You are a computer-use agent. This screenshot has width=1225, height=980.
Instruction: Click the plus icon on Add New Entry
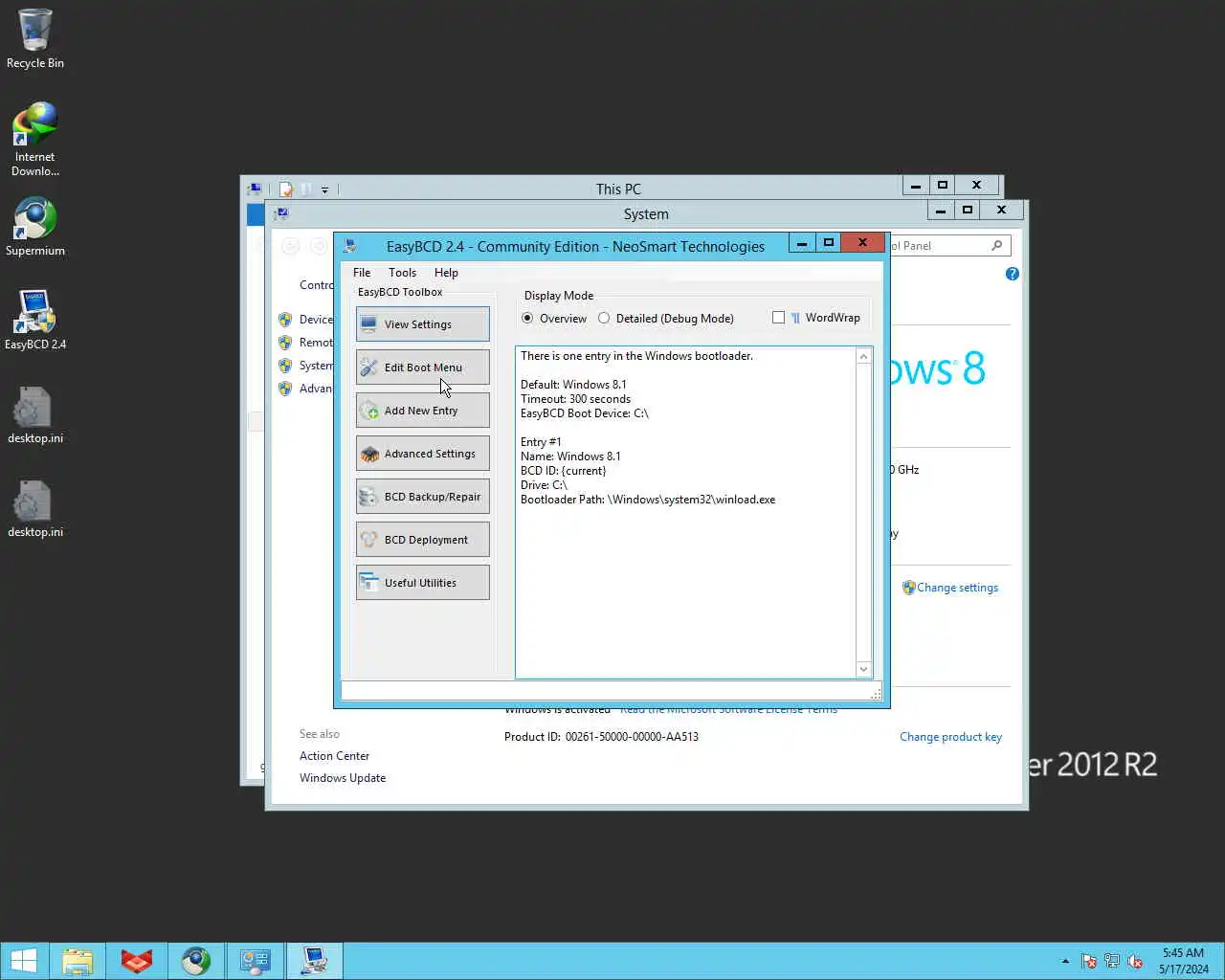click(368, 411)
